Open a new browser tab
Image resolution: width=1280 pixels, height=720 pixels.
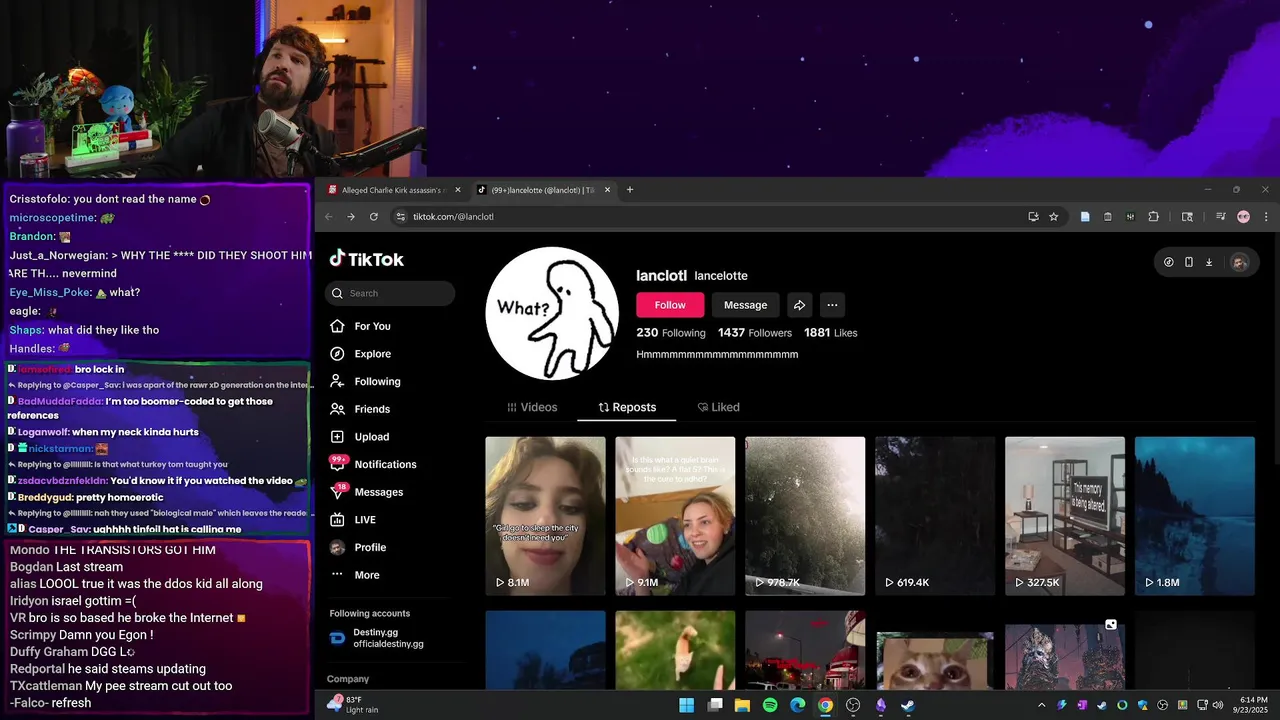click(630, 190)
